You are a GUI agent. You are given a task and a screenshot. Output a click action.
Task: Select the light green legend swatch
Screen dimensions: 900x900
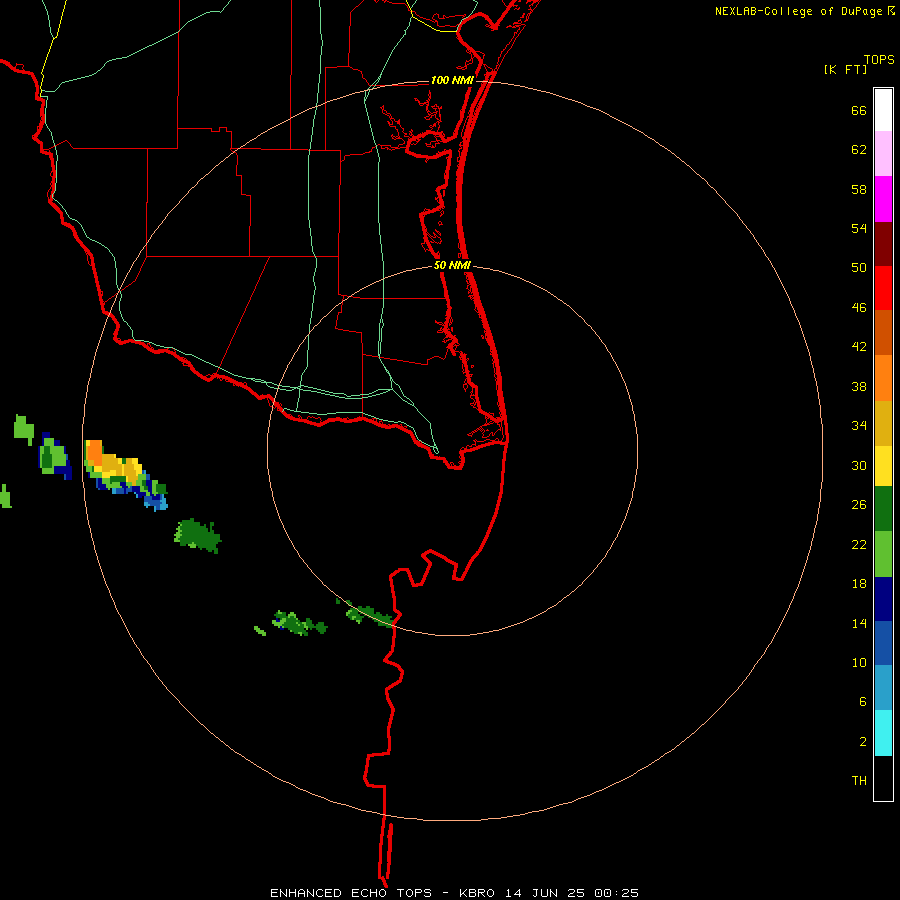click(883, 554)
